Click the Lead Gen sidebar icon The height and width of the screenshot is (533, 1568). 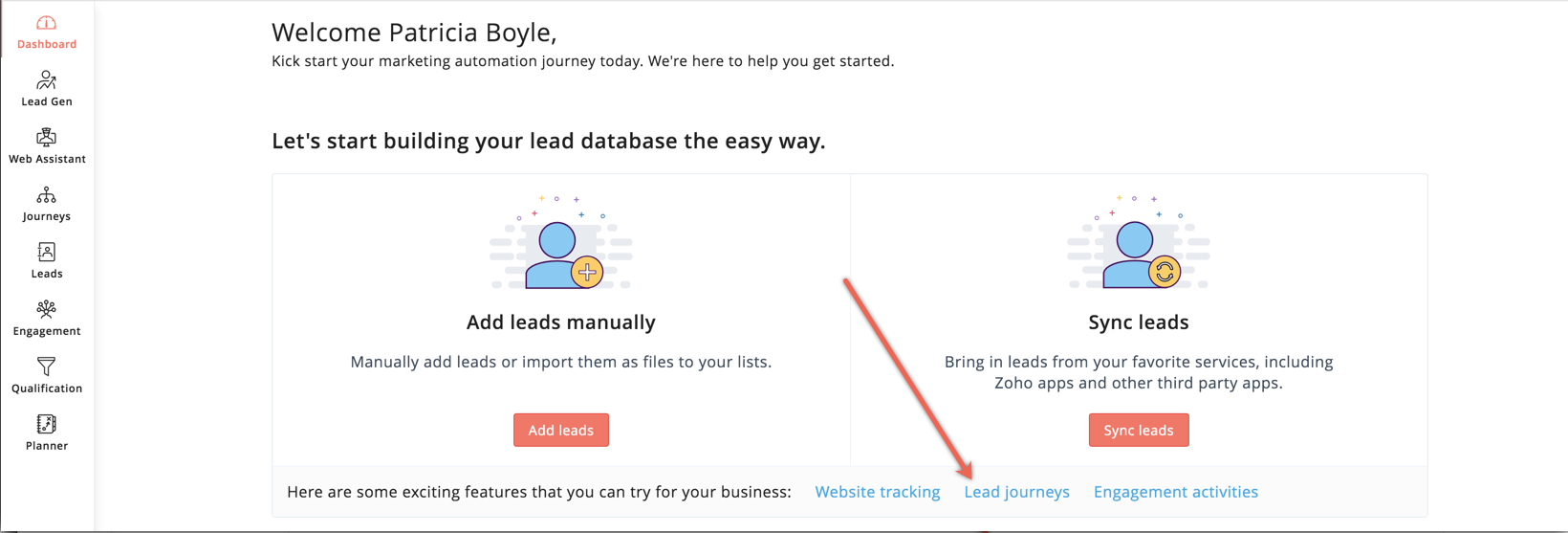pyautogui.click(x=46, y=80)
